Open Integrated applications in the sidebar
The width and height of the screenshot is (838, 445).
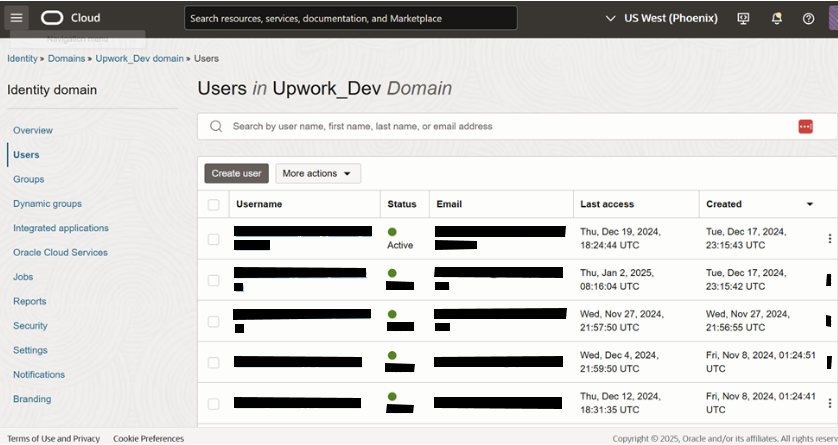coord(61,228)
